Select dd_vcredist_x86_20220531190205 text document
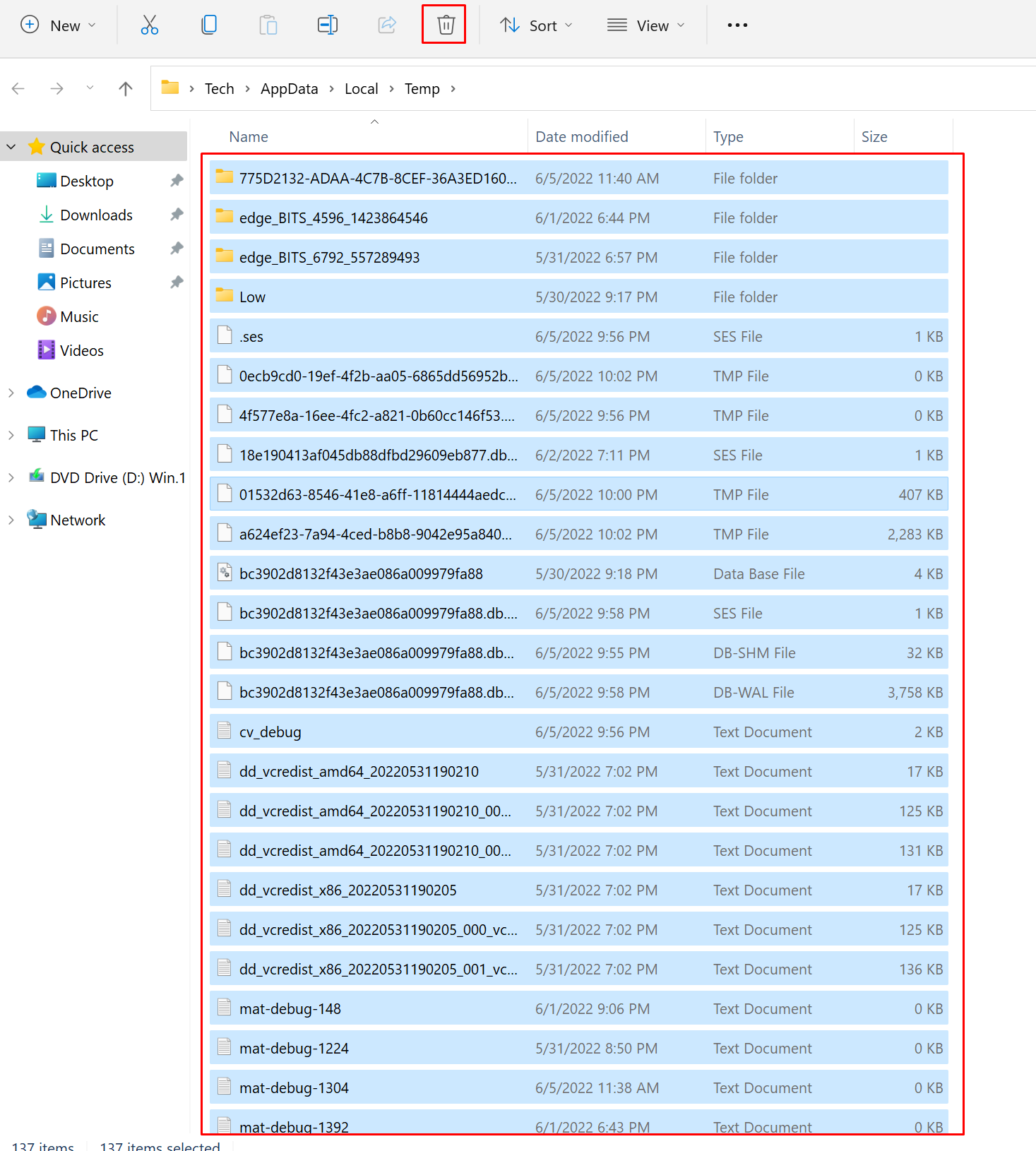The height and width of the screenshot is (1151, 1036). 579,890
